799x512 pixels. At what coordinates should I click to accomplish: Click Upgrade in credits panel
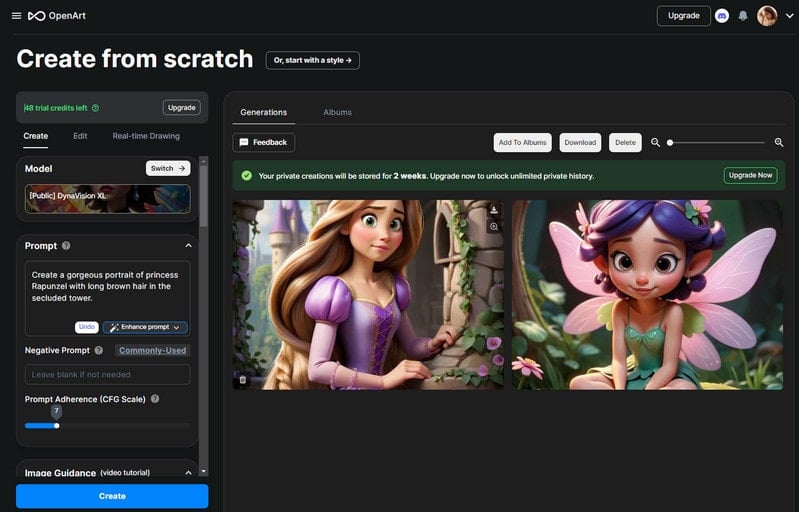pos(181,107)
